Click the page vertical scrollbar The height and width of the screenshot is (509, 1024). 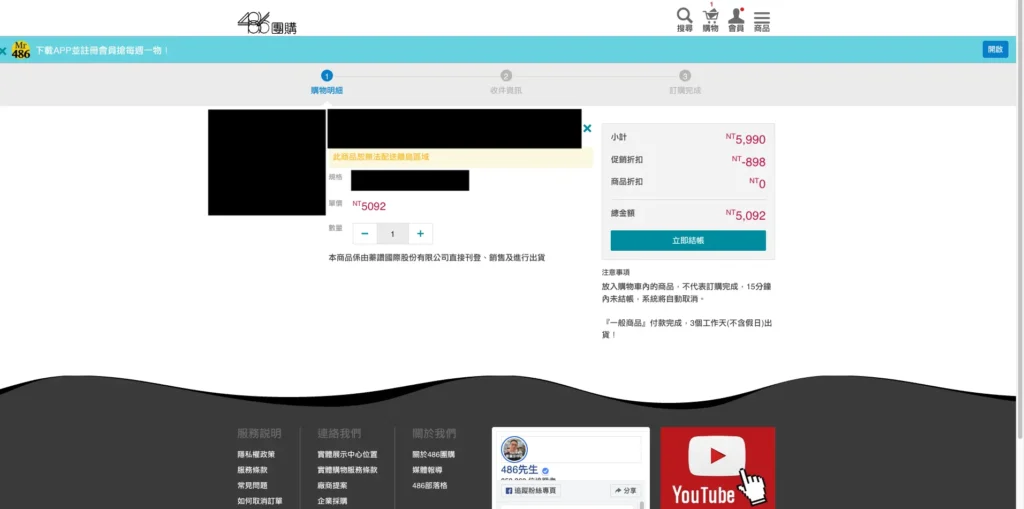click(x=1020, y=222)
